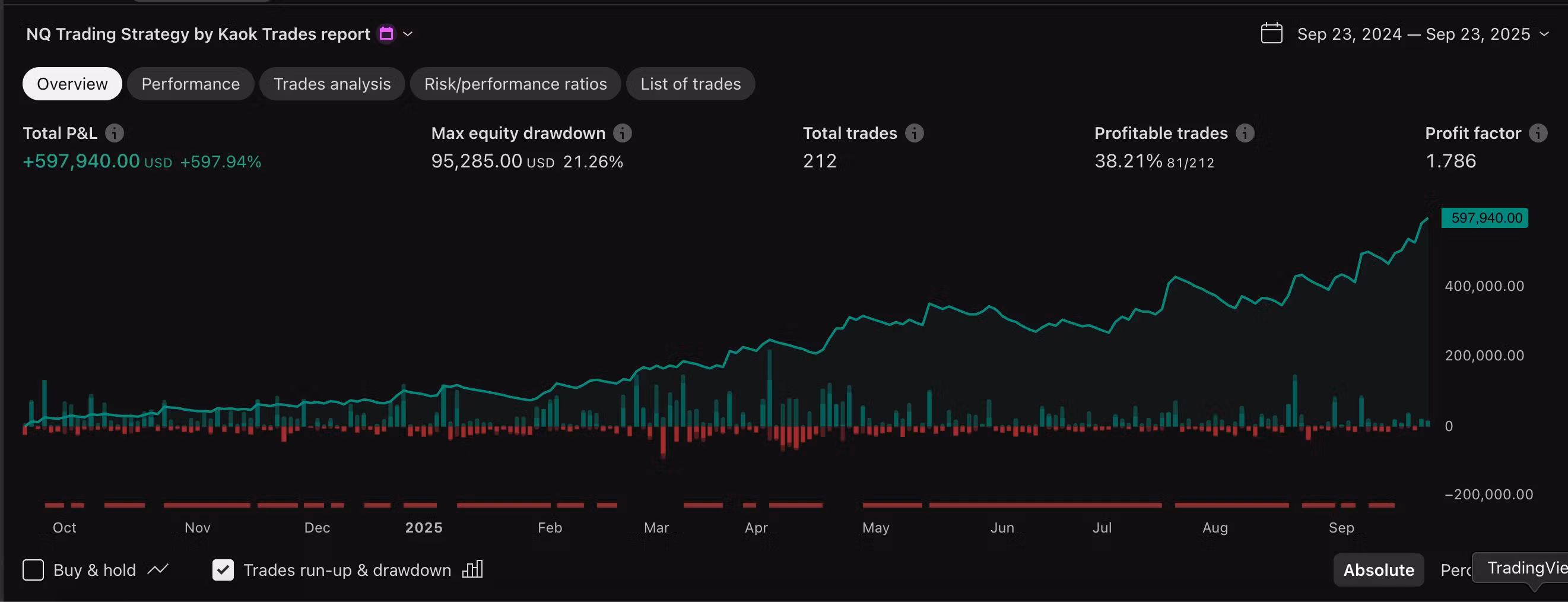Go to Risk/performance ratios tab
This screenshot has height=602, width=1568.
pyautogui.click(x=515, y=84)
